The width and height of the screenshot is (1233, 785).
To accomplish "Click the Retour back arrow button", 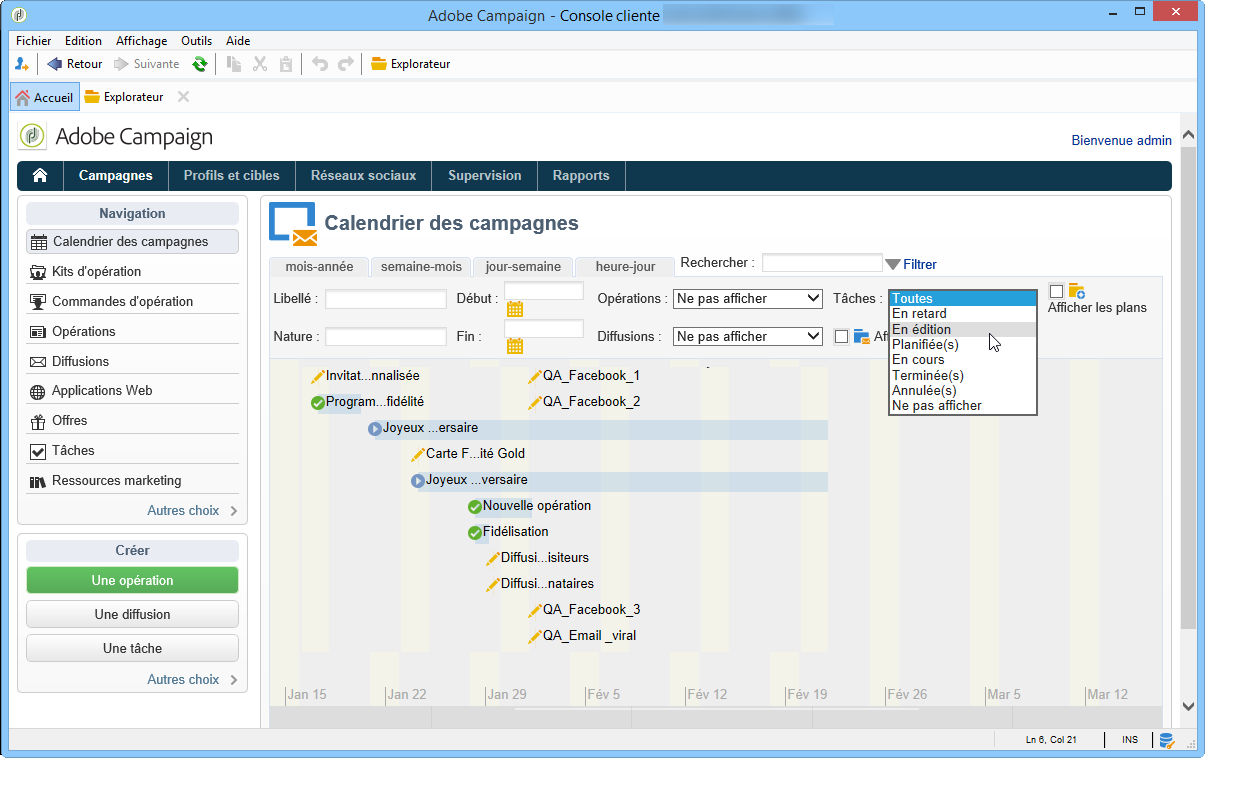I will [75, 64].
